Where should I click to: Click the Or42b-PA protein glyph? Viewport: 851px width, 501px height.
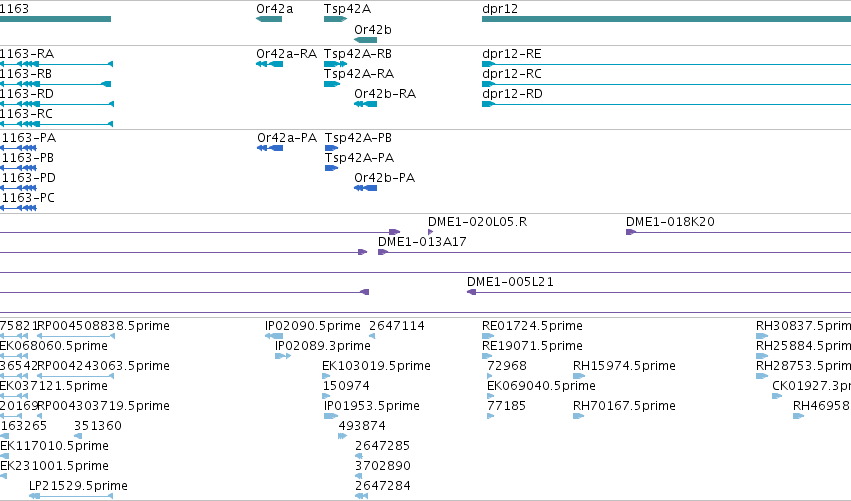point(365,188)
